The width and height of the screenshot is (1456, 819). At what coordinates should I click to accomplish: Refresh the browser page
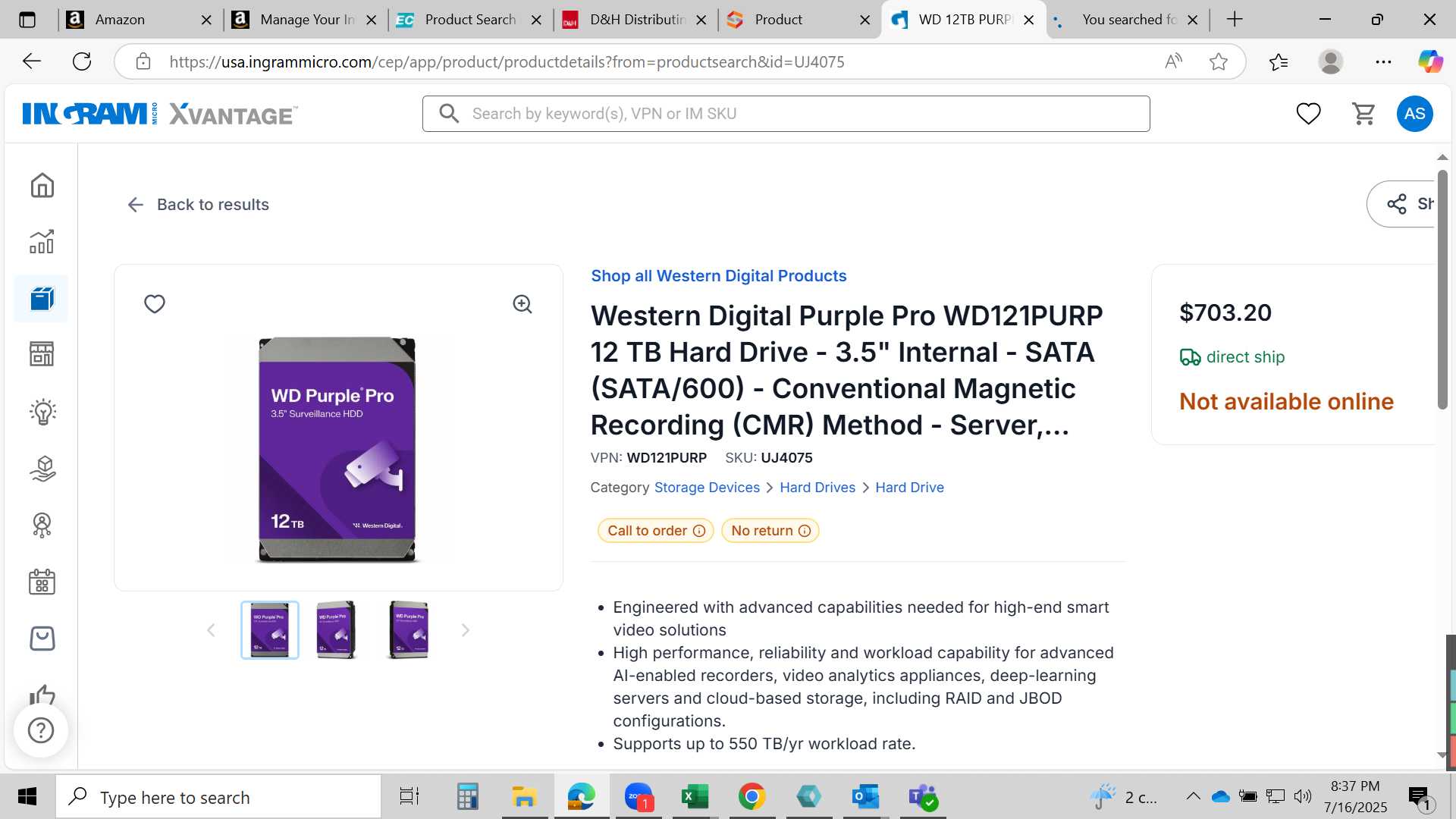coord(82,61)
